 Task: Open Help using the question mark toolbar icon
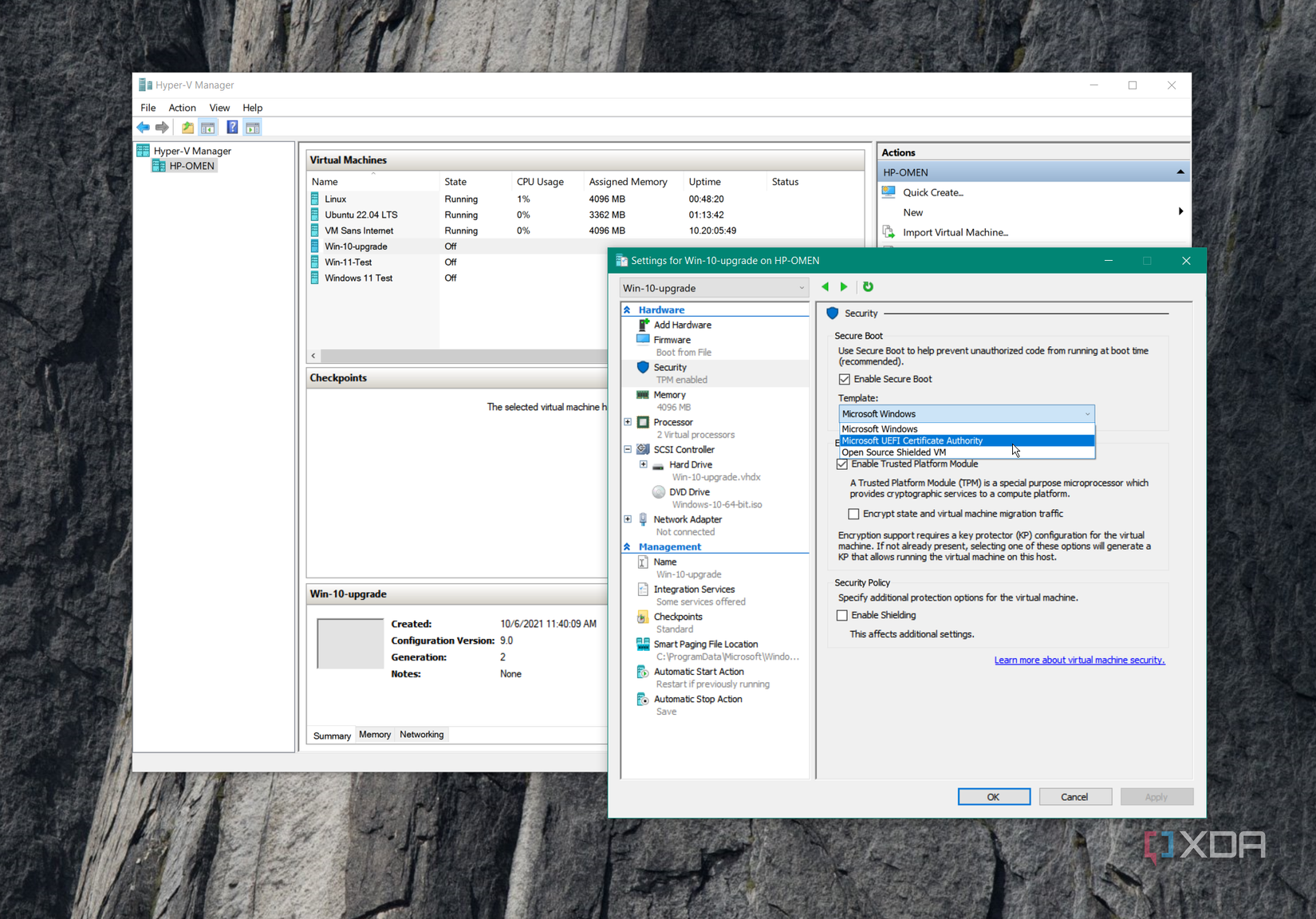(x=231, y=127)
